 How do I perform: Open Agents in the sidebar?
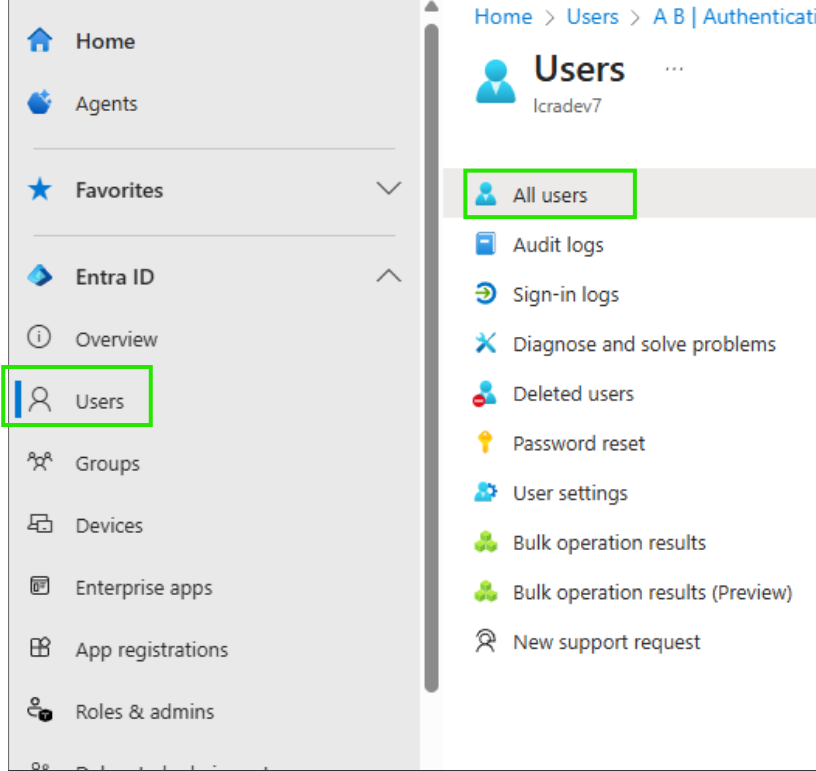click(x=106, y=104)
